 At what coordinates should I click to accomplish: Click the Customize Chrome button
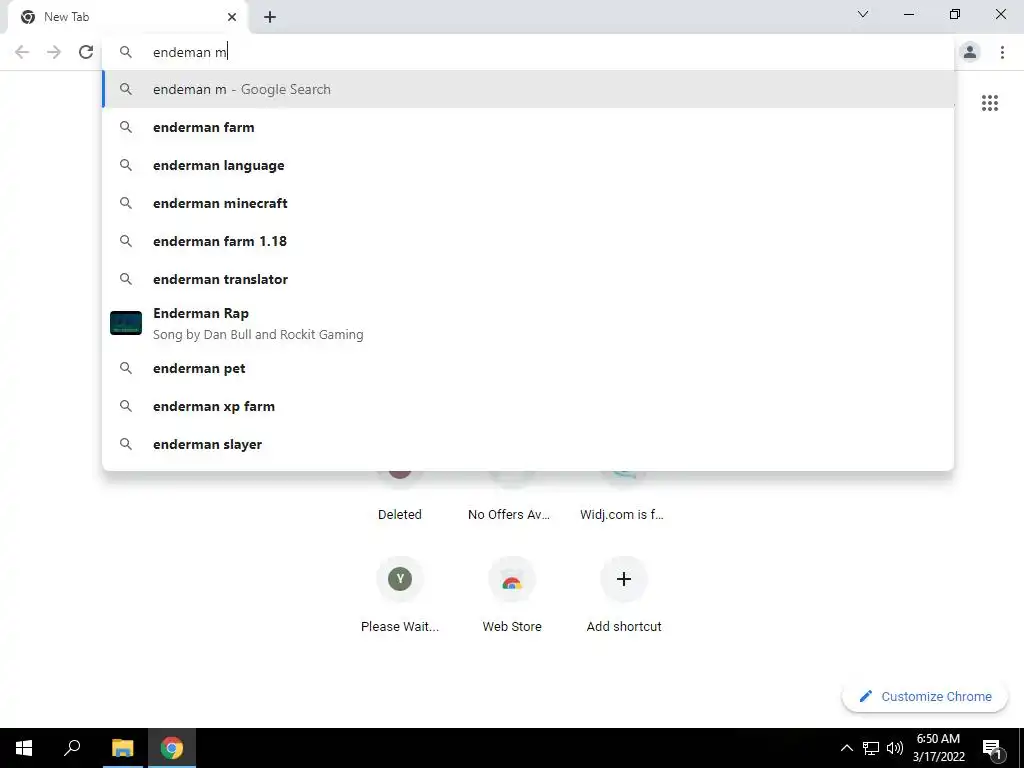(925, 696)
